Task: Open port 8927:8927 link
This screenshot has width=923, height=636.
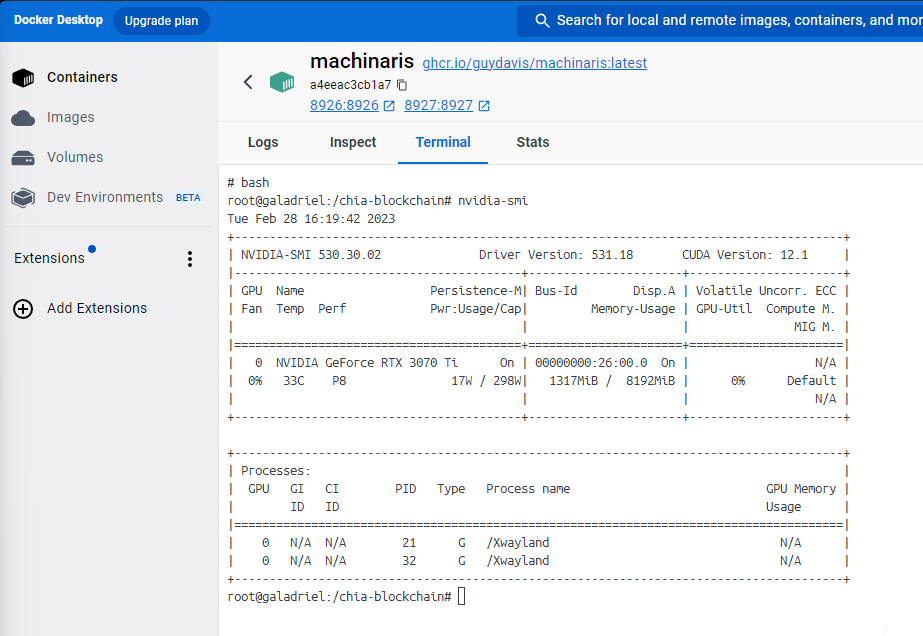Action: point(439,105)
